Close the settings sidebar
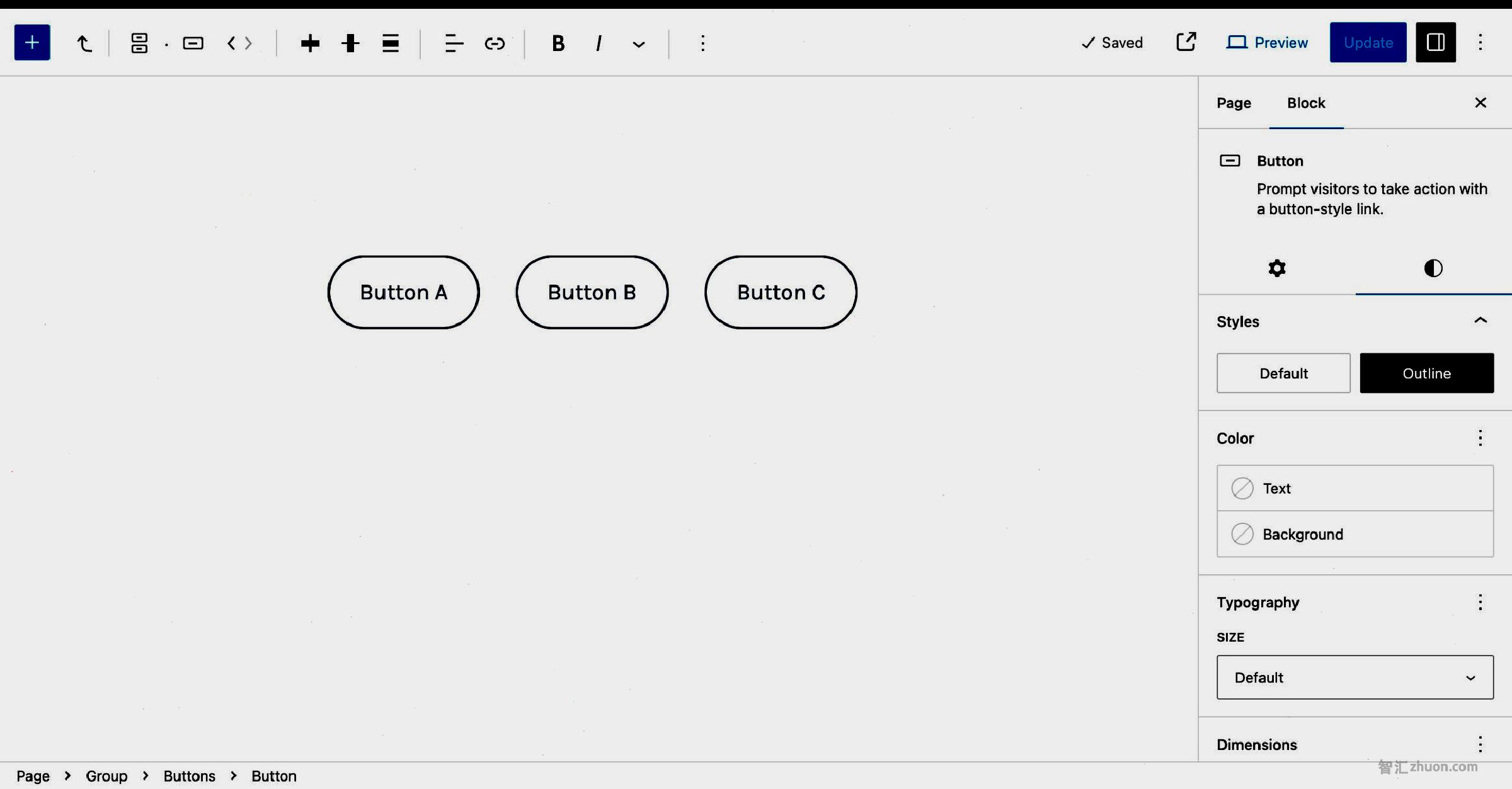The height and width of the screenshot is (789, 1512). tap(1480, 103)
